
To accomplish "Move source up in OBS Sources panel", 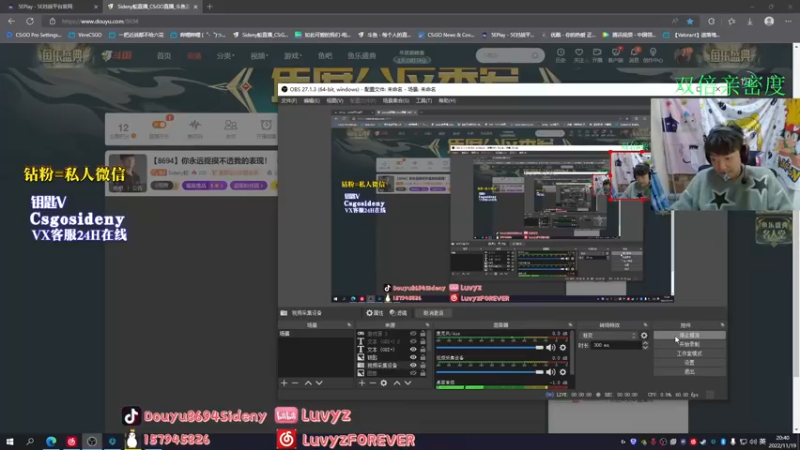I will (397, 383).
